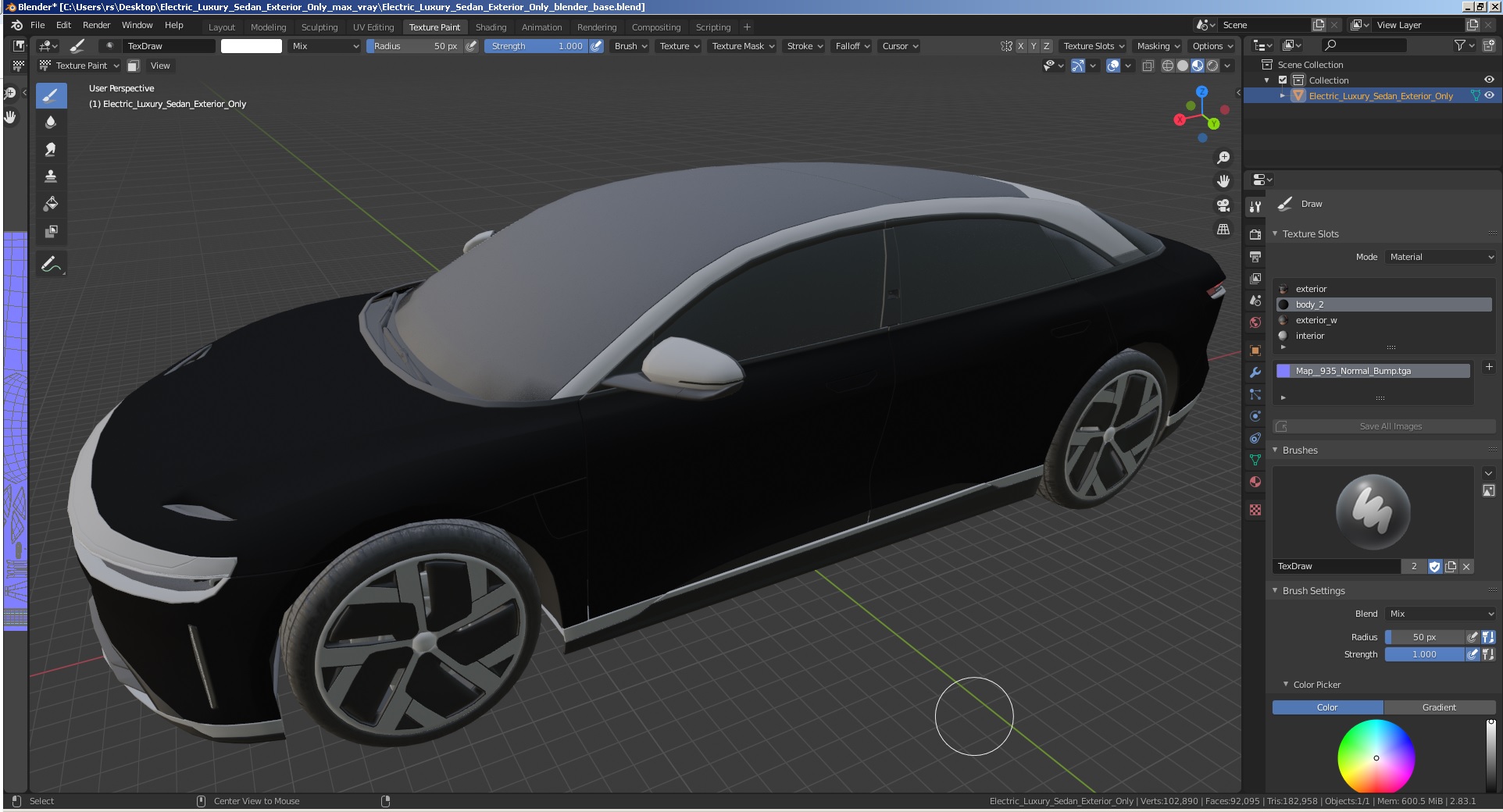Select the Mask tool
1503x812 pixels.
click(x=51, y=231)
